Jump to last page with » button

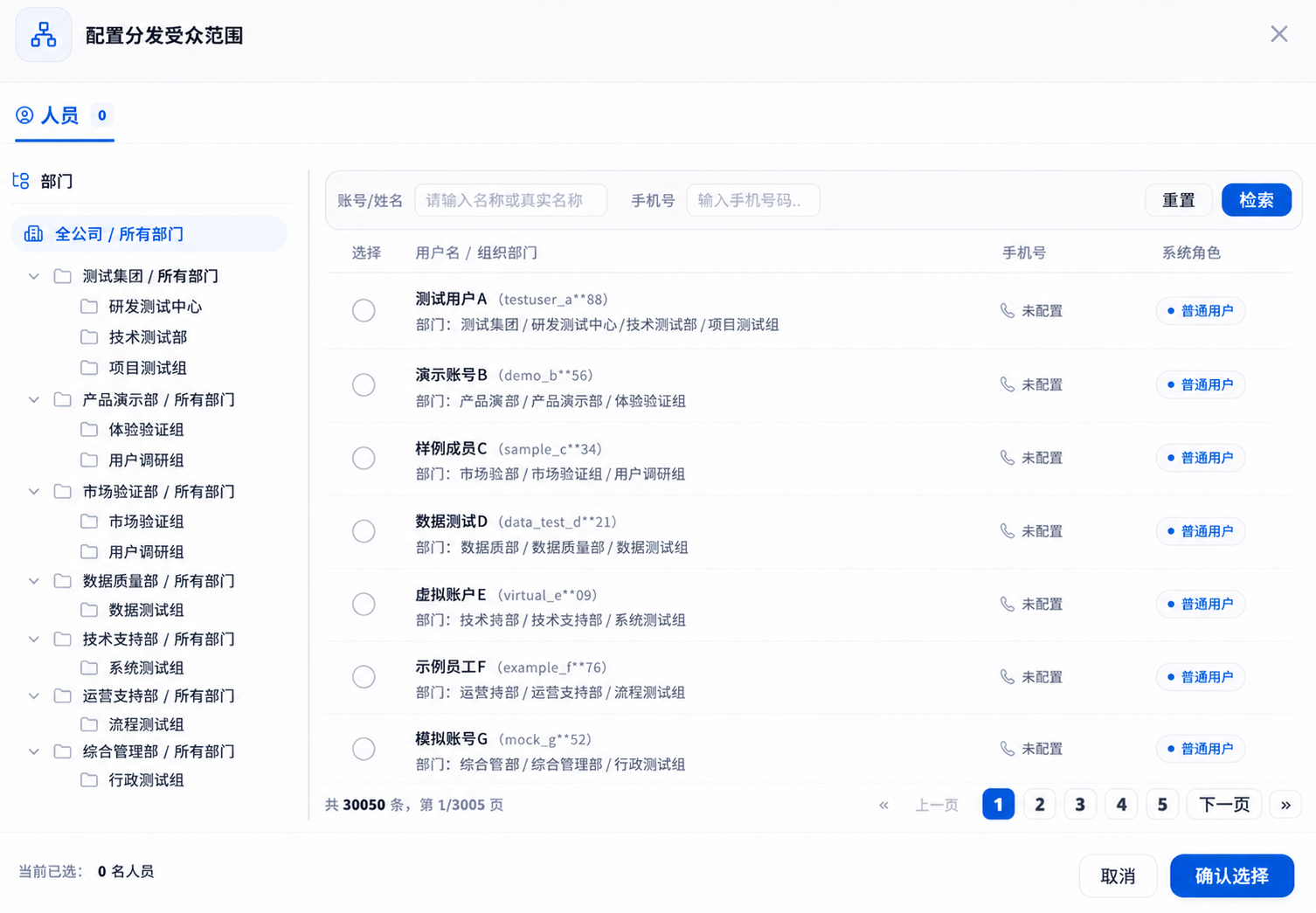[1285, 805]
